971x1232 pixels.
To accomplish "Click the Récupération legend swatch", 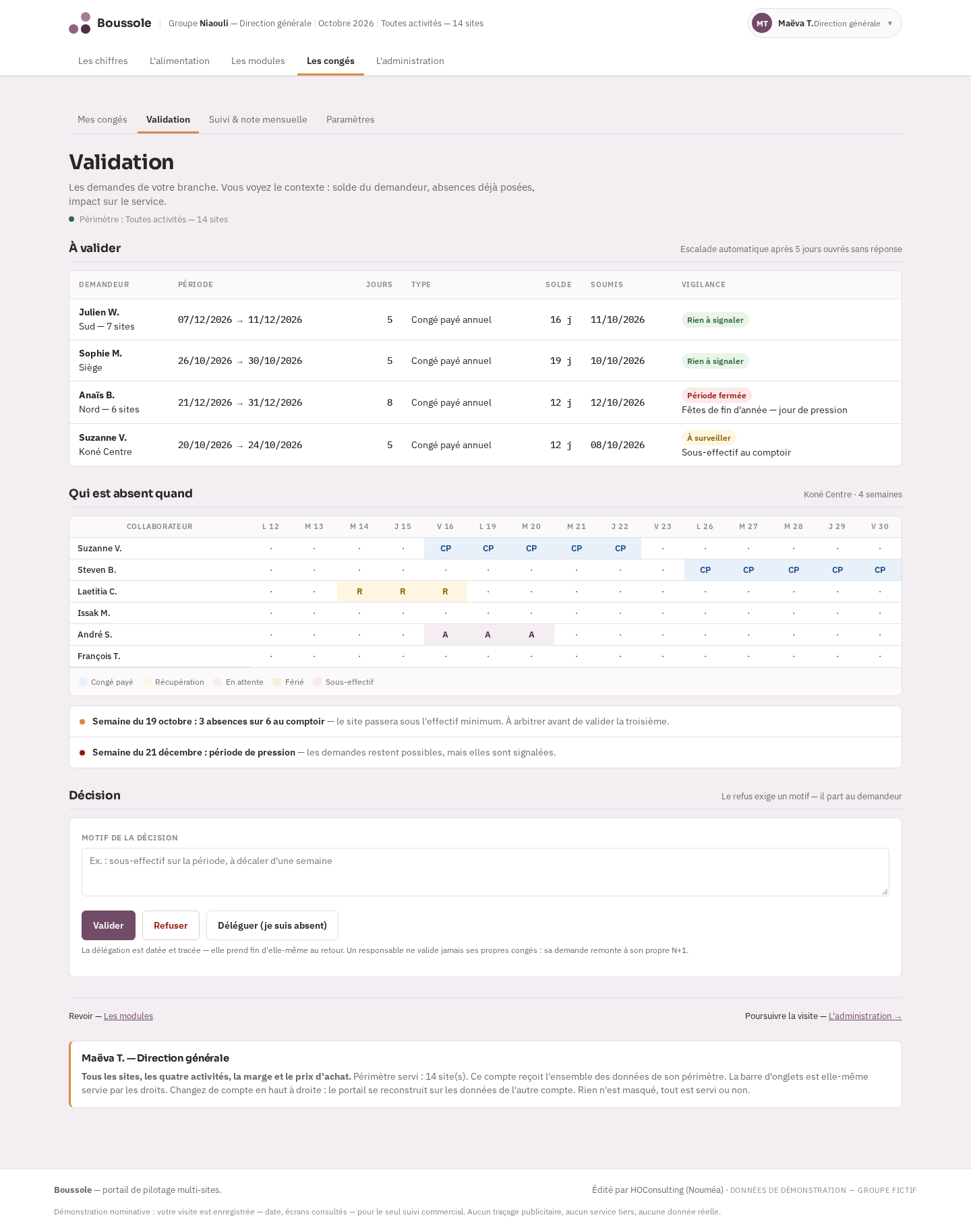I will (147, 682).
